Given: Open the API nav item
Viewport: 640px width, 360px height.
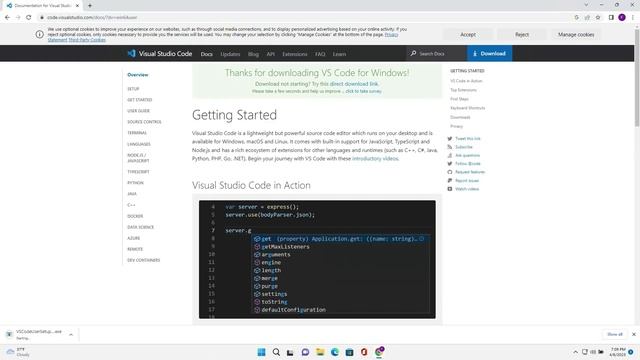Looking at the screenshot, I should click(x=271, y=54).
